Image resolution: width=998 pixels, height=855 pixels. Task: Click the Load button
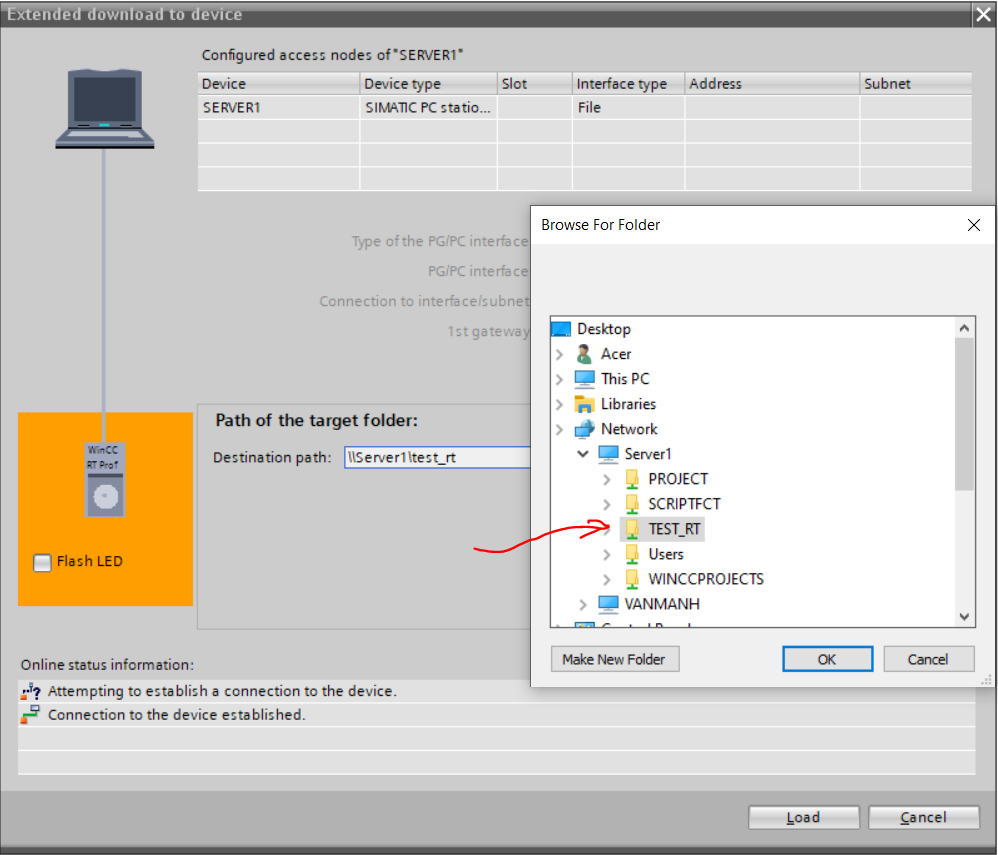pos(803,817)
